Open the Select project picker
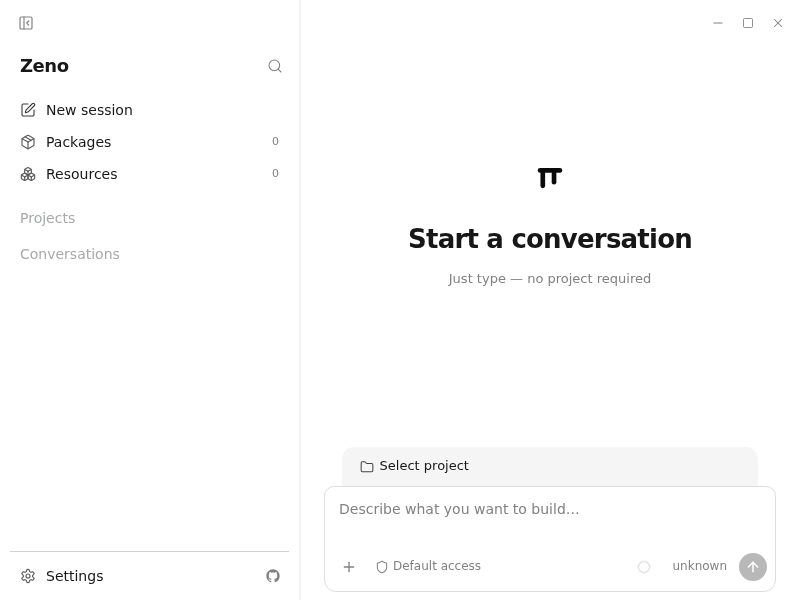The width and height of the screenshot is (800, 600). pyautogui.click(x=414, y=466)
